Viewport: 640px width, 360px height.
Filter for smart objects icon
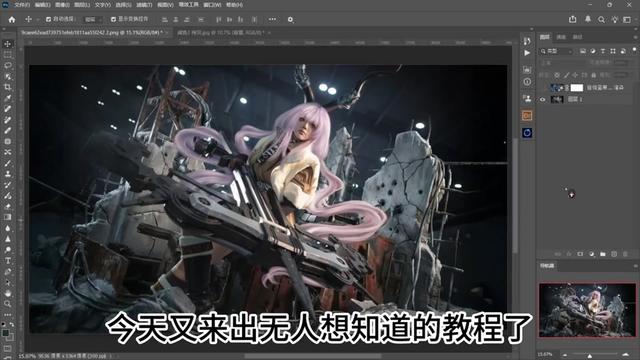point(623,51)
